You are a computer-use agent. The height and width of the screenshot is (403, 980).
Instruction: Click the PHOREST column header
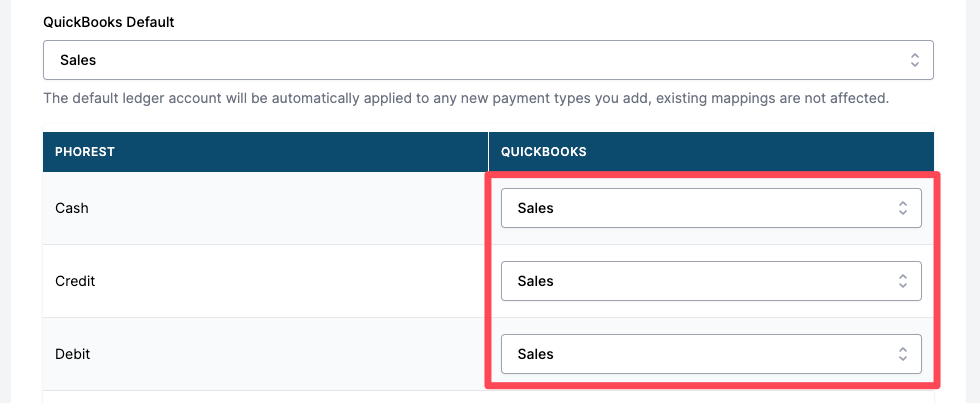85,152
